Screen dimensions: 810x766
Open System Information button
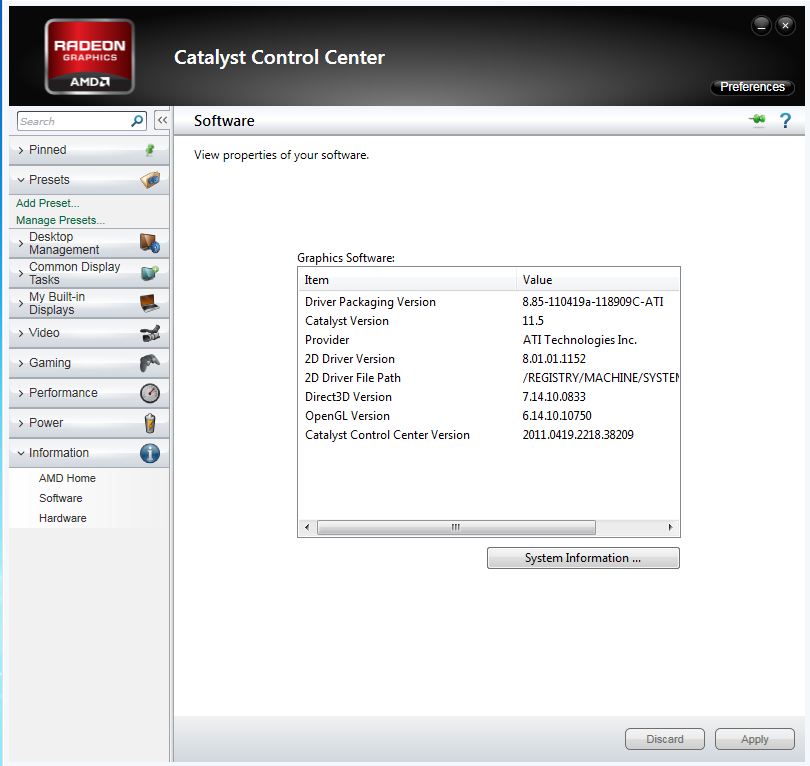coord(583,558)
